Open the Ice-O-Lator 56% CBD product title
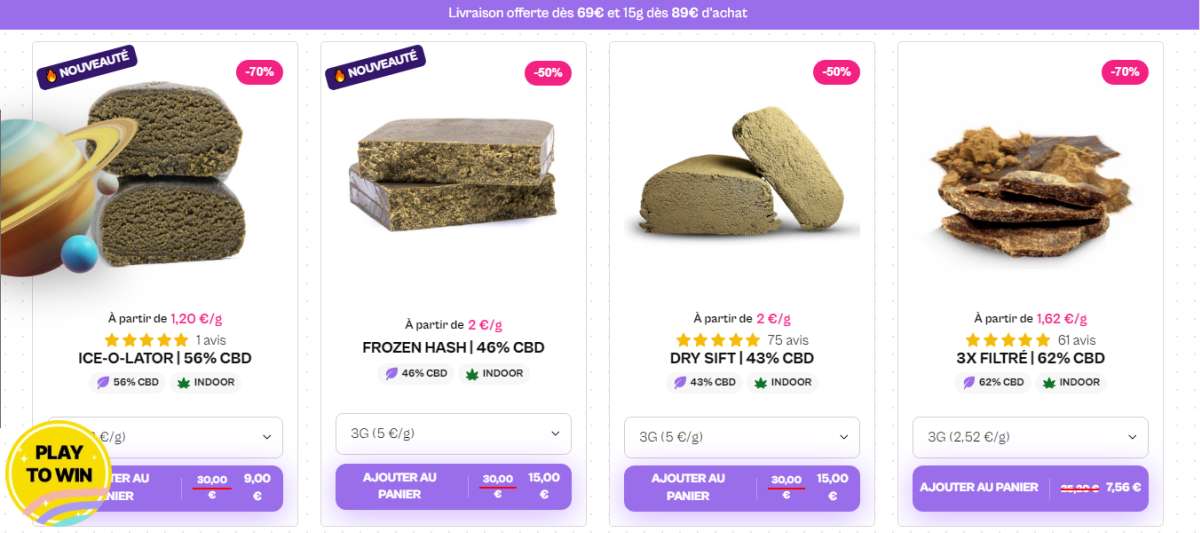Image resolution: width=1200 pixels, height=533 pixels. [165, 358]
